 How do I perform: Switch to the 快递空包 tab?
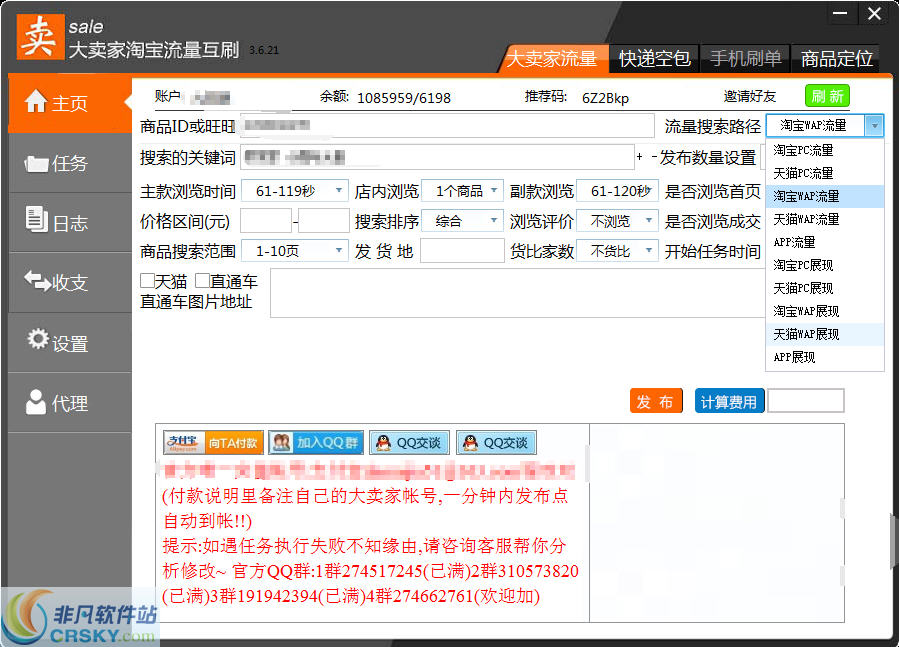point(654,58)
